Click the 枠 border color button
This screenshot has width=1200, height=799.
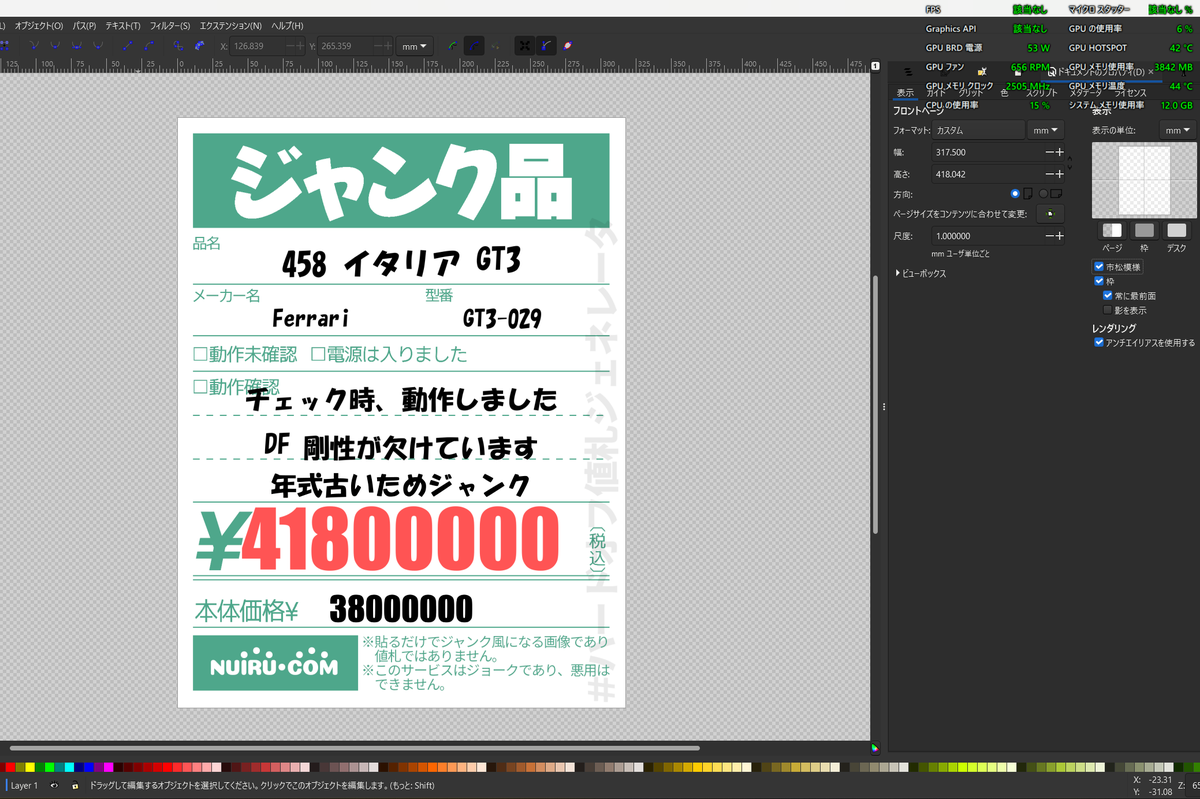tap(1144, 230)
